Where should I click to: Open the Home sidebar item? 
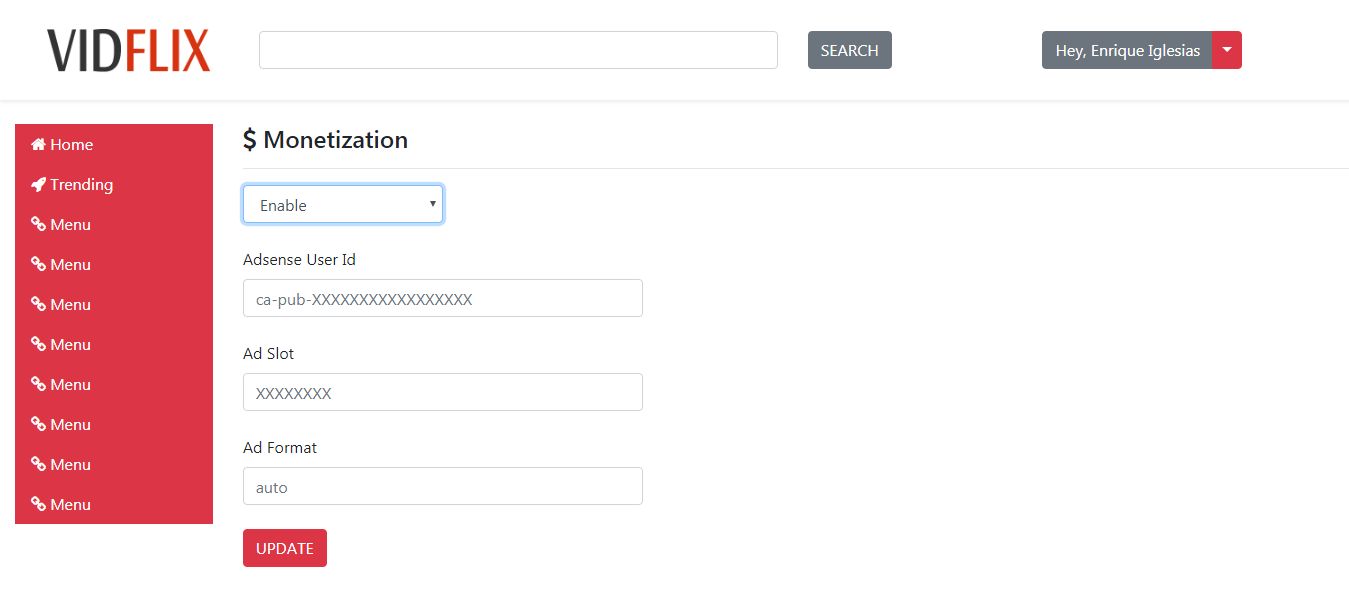71,145
